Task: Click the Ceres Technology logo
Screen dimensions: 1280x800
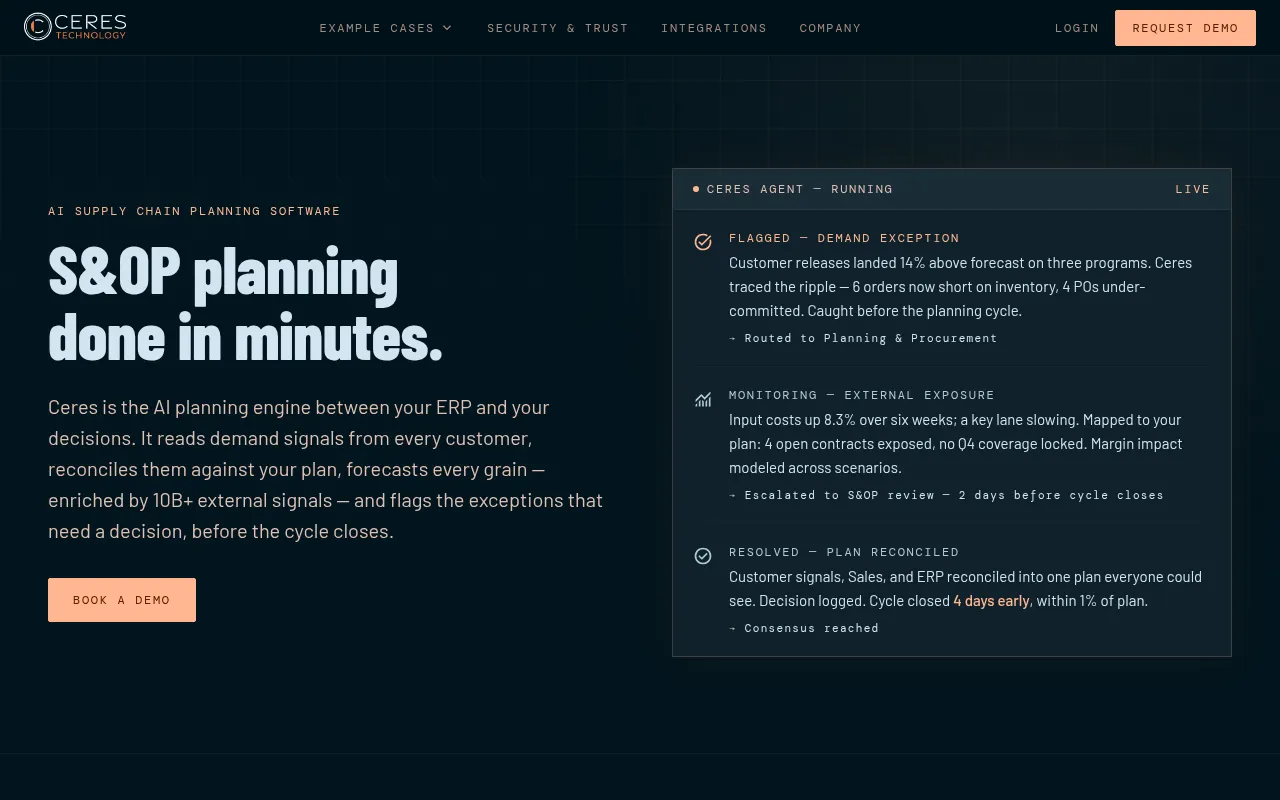Action: [x=75, y=27]
